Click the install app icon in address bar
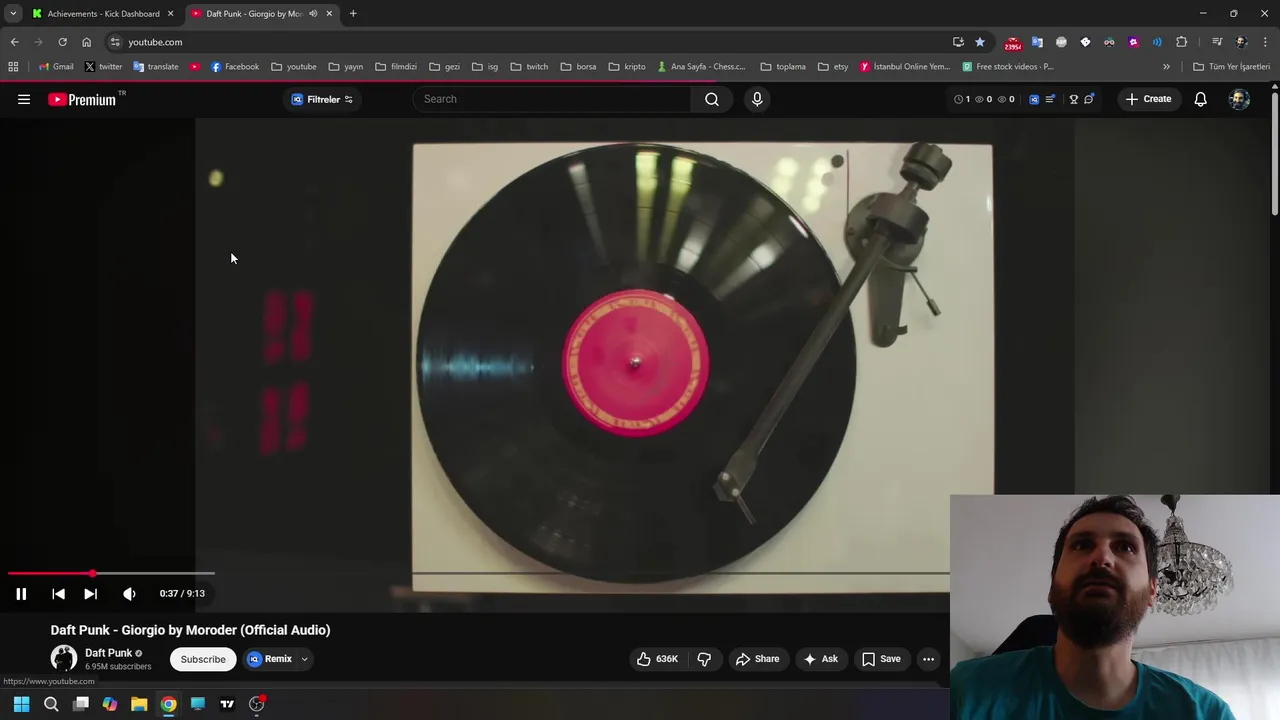 [x=958, y=42]
